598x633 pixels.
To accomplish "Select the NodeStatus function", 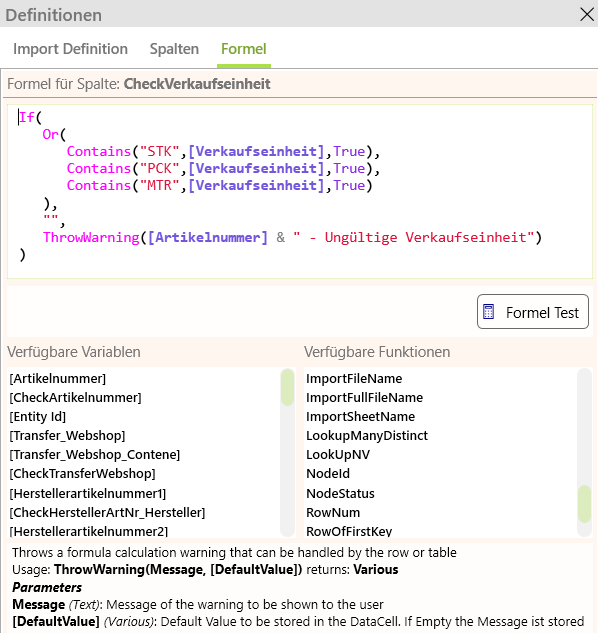I will click(x=340, y=493).
